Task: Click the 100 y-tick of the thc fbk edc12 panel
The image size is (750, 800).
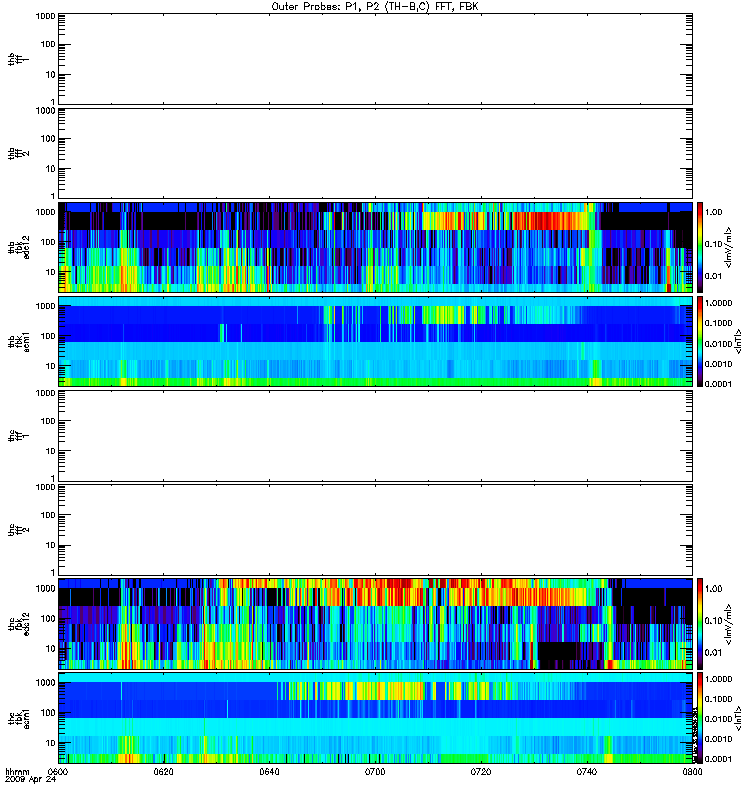Action: [48, 619]
